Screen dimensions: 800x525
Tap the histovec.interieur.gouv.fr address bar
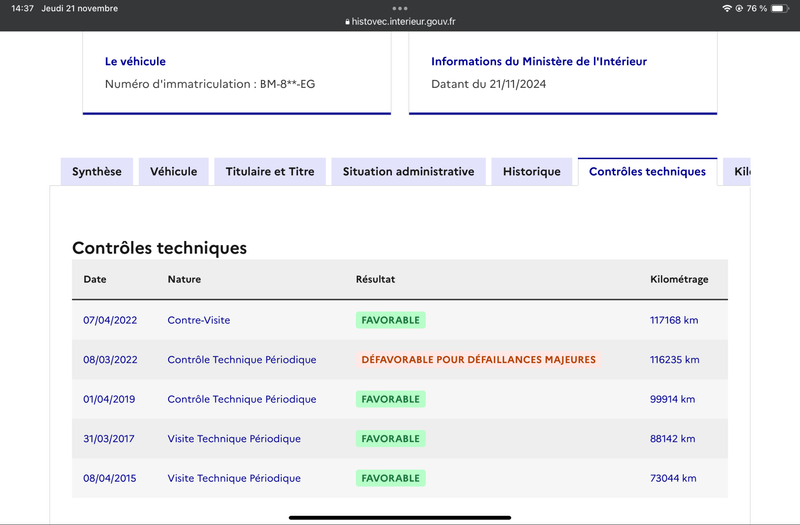pos(400,22)
